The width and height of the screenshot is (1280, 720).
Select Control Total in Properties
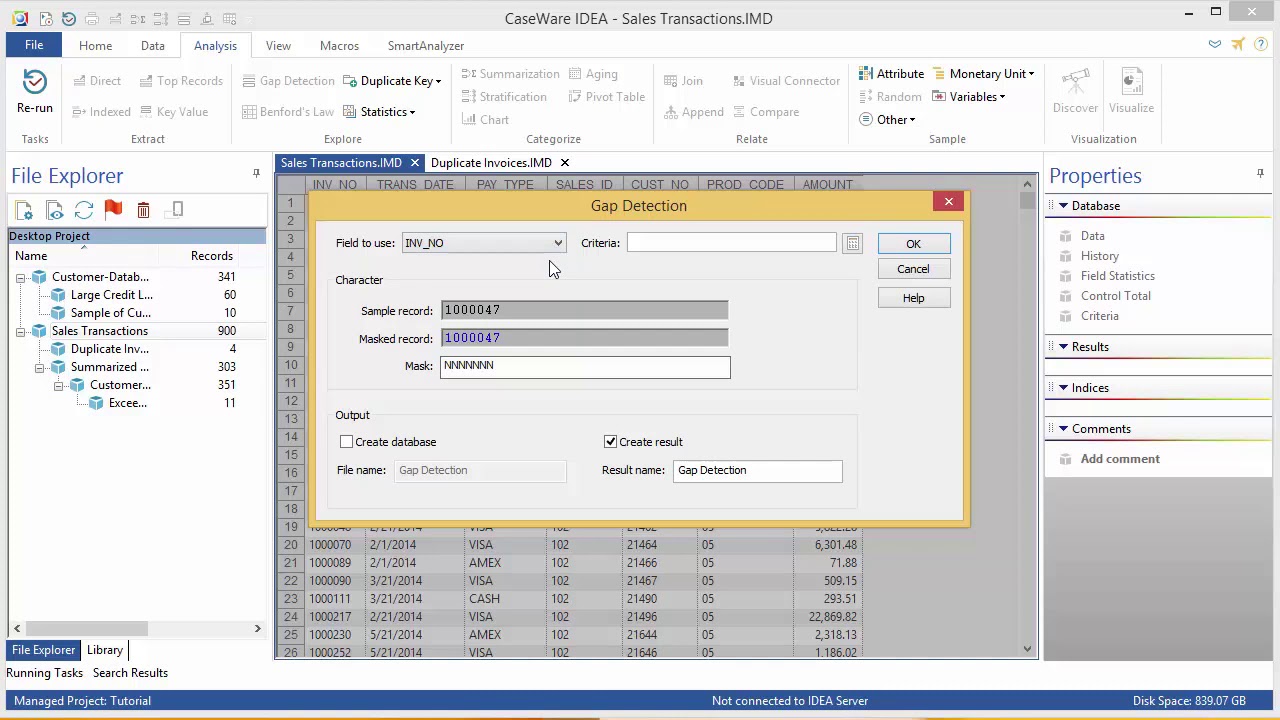tap(1115, 296)
